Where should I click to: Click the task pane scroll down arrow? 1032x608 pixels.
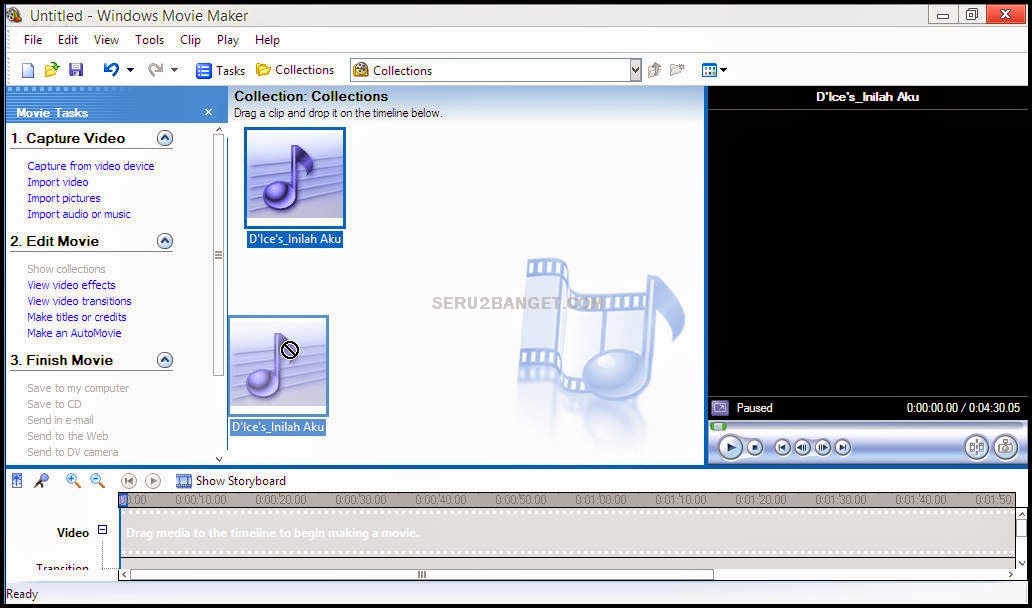219,459
